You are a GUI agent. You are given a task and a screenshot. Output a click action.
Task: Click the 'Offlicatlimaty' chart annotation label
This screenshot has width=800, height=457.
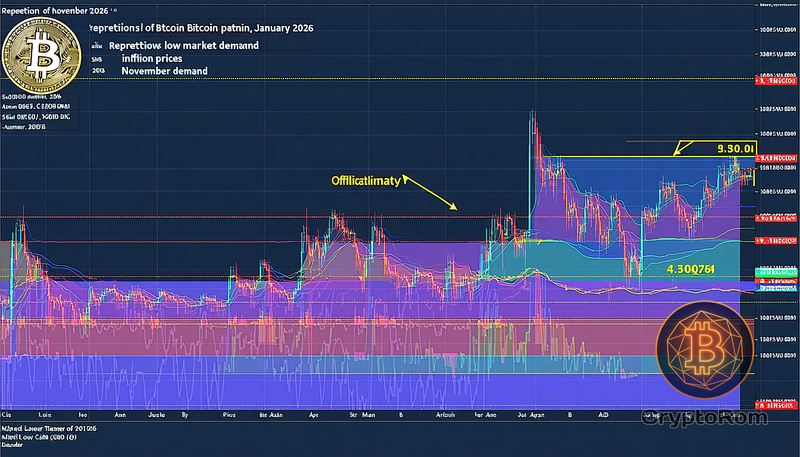point(366,181)
